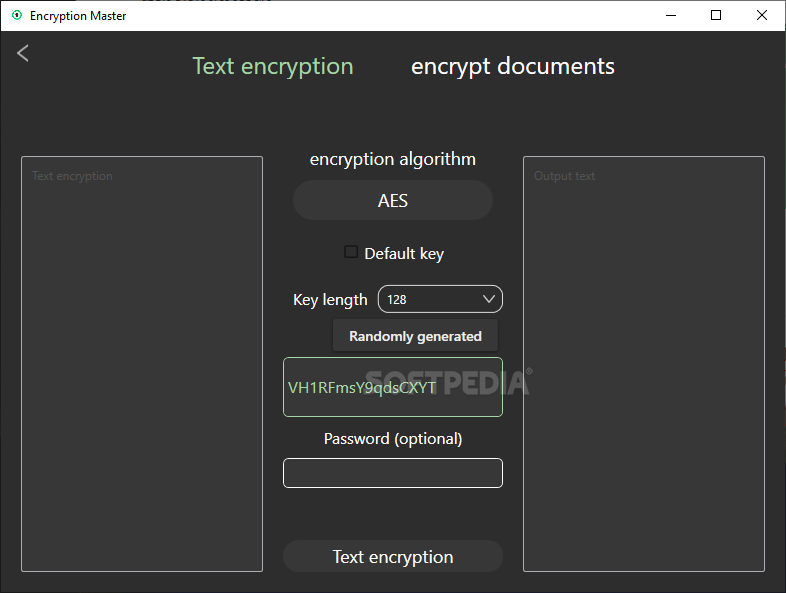Image resolution: width=786 pixels, height=593 pixels.
Task: Click inside the Output text area
Action: [644, 364]
